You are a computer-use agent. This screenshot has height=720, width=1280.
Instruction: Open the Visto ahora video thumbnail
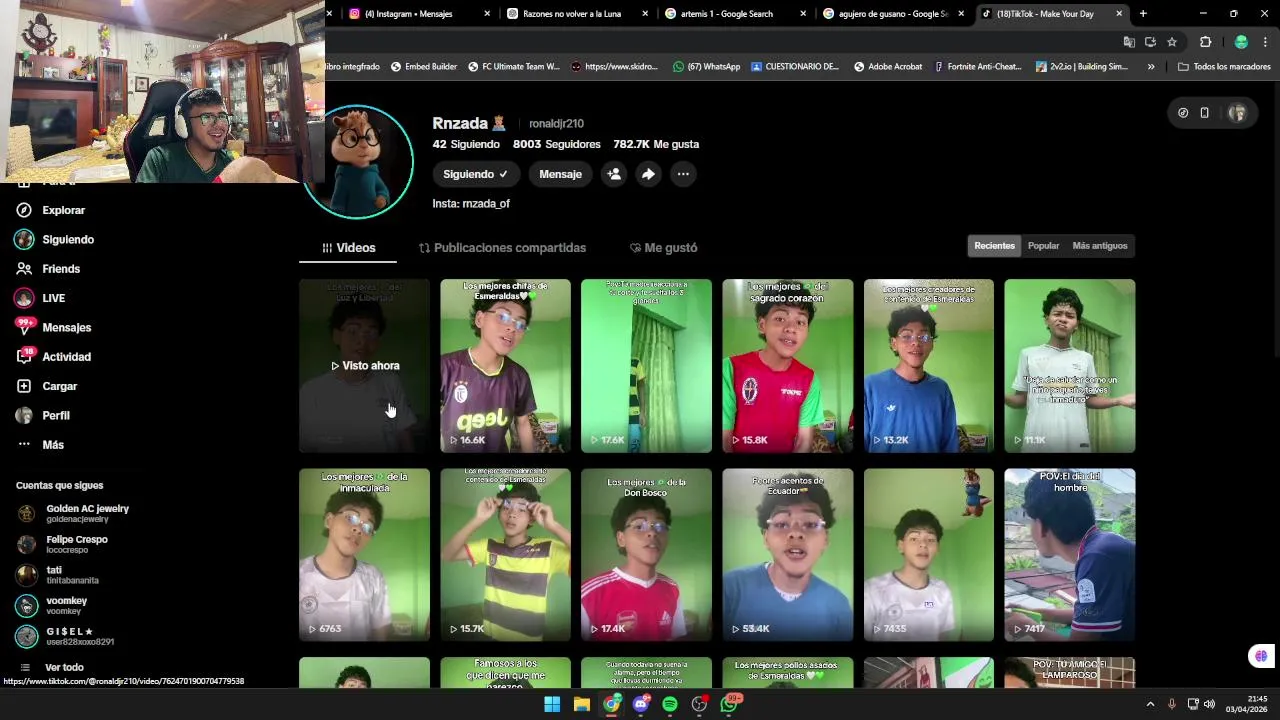tap(364, 366)
